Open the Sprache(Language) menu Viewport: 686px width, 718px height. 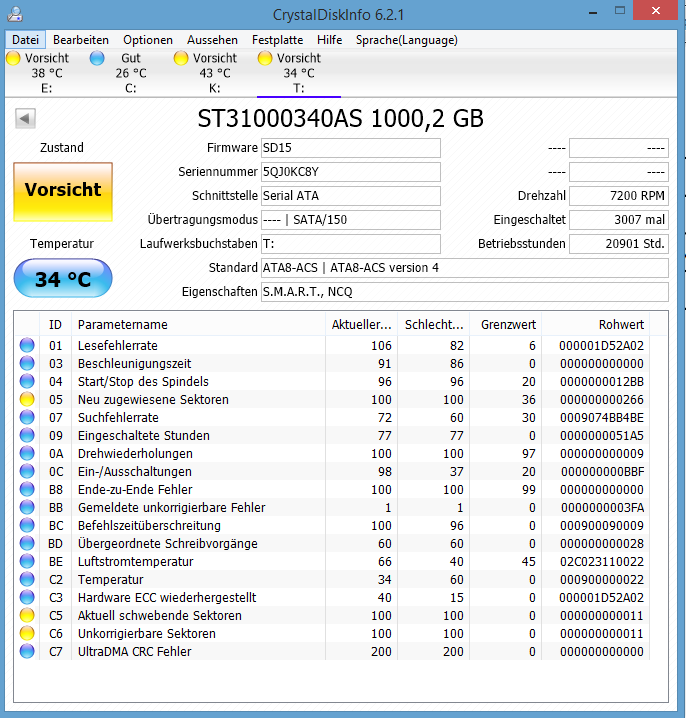pos(407,40)
